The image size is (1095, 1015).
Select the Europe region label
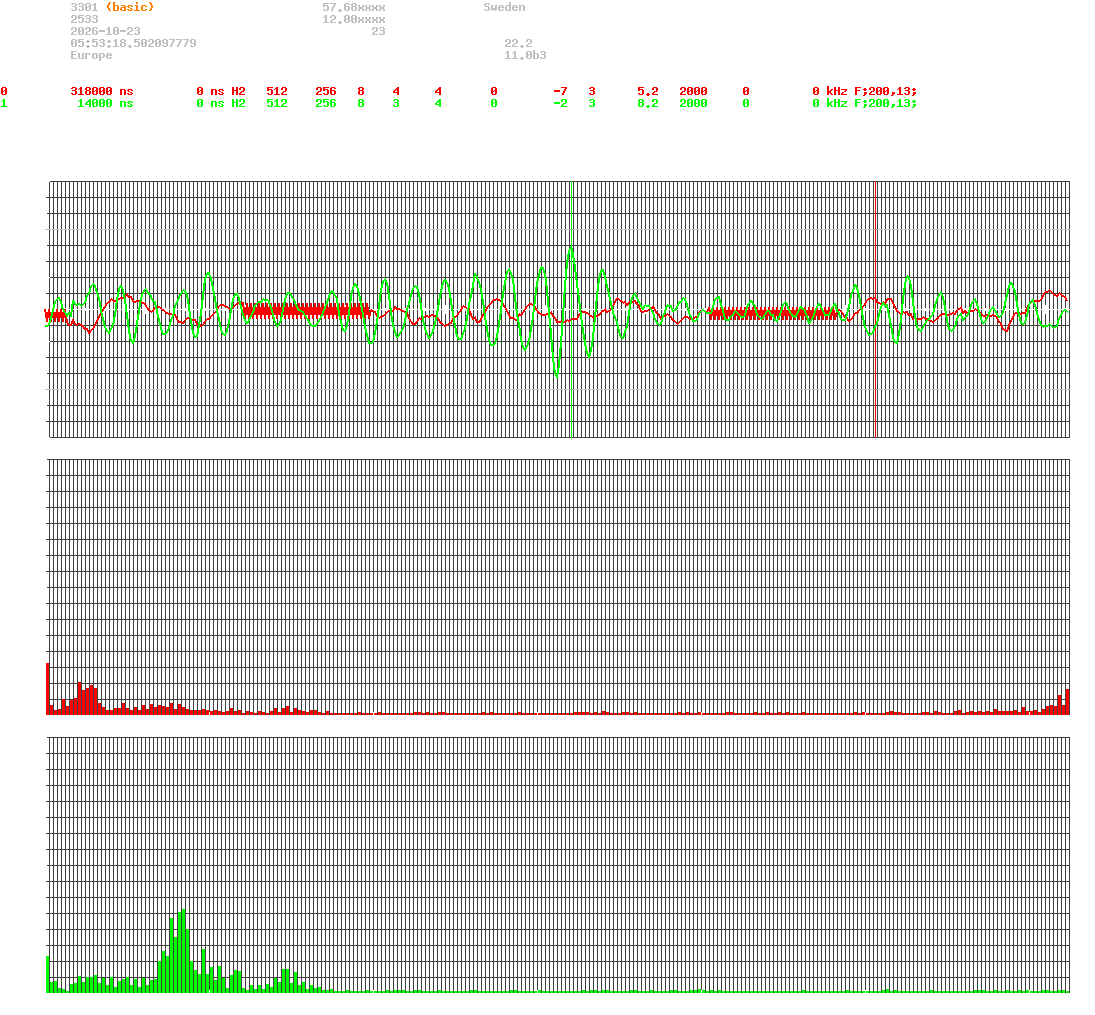point(91,55)
